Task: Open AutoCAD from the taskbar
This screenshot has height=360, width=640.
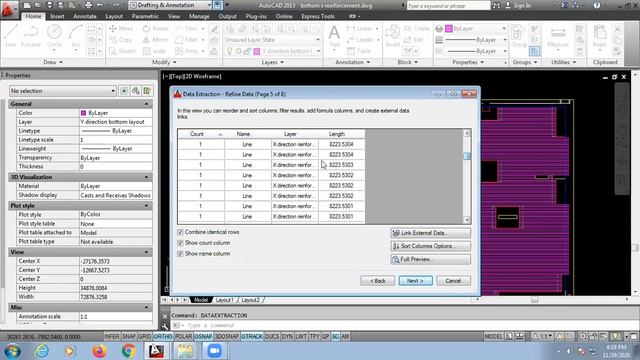Action: 156,351
